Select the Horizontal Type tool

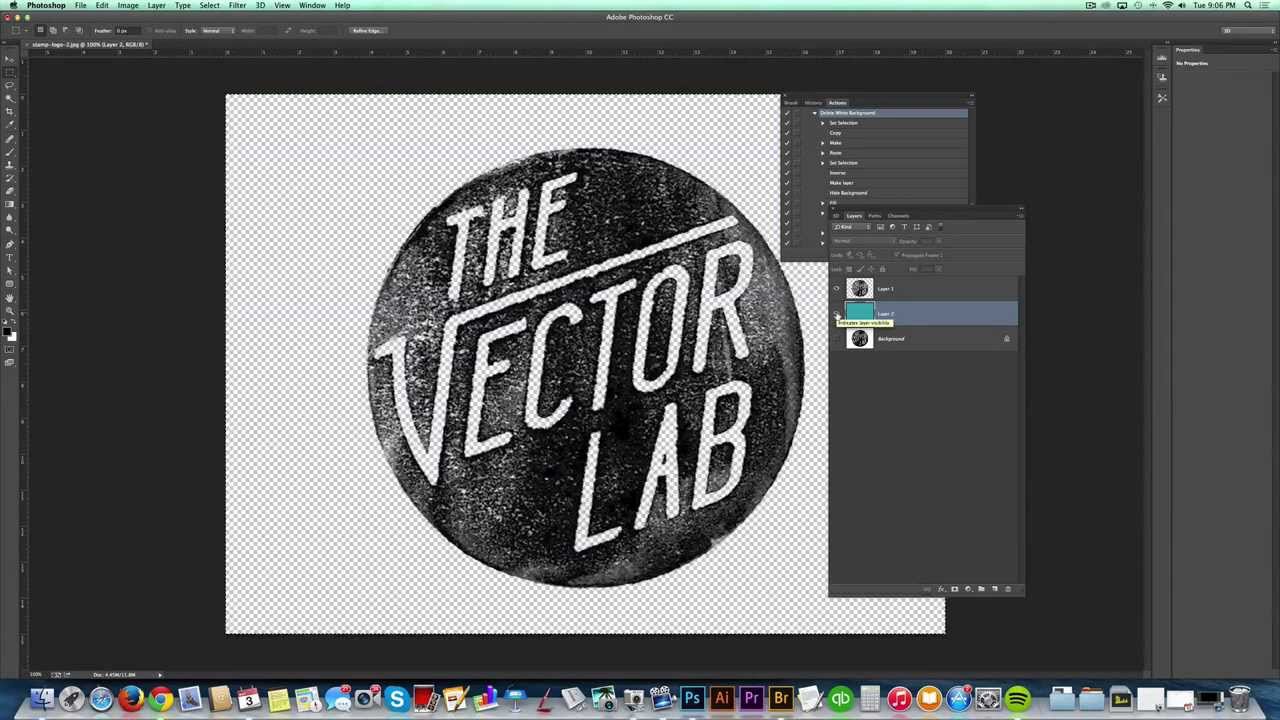coord(10,257)
